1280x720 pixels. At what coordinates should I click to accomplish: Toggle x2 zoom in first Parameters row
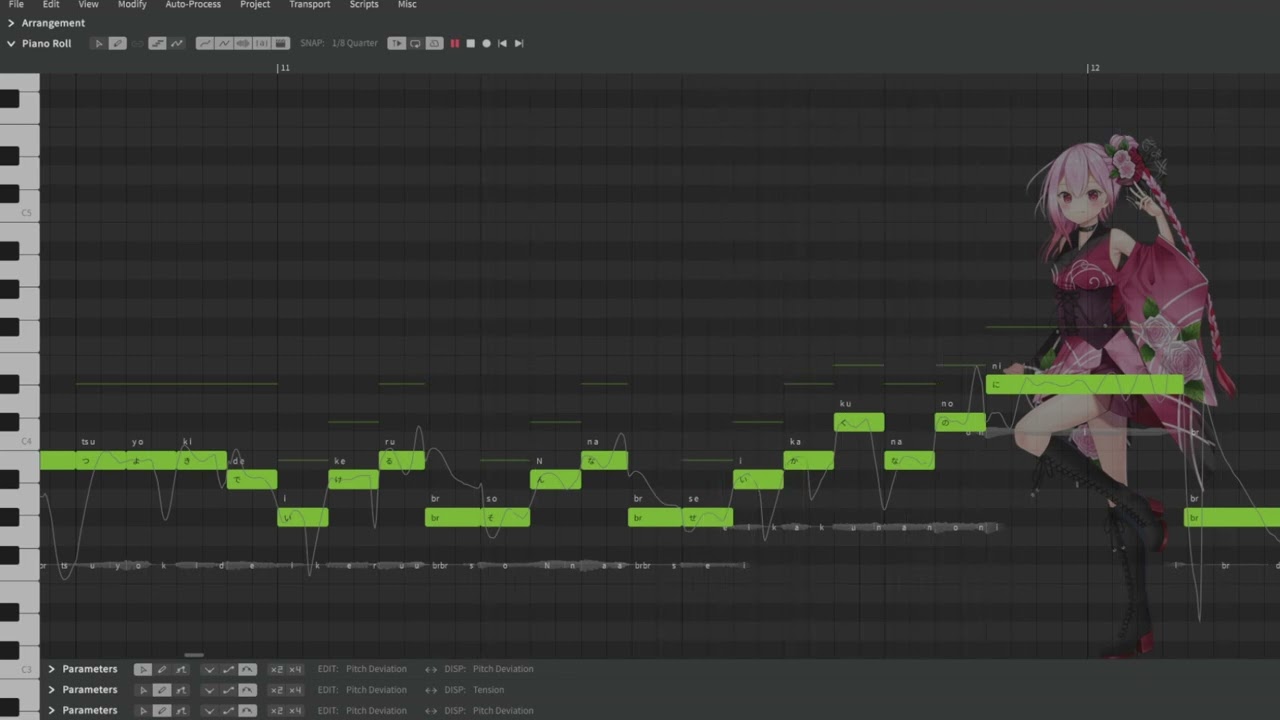coord(277,669)
